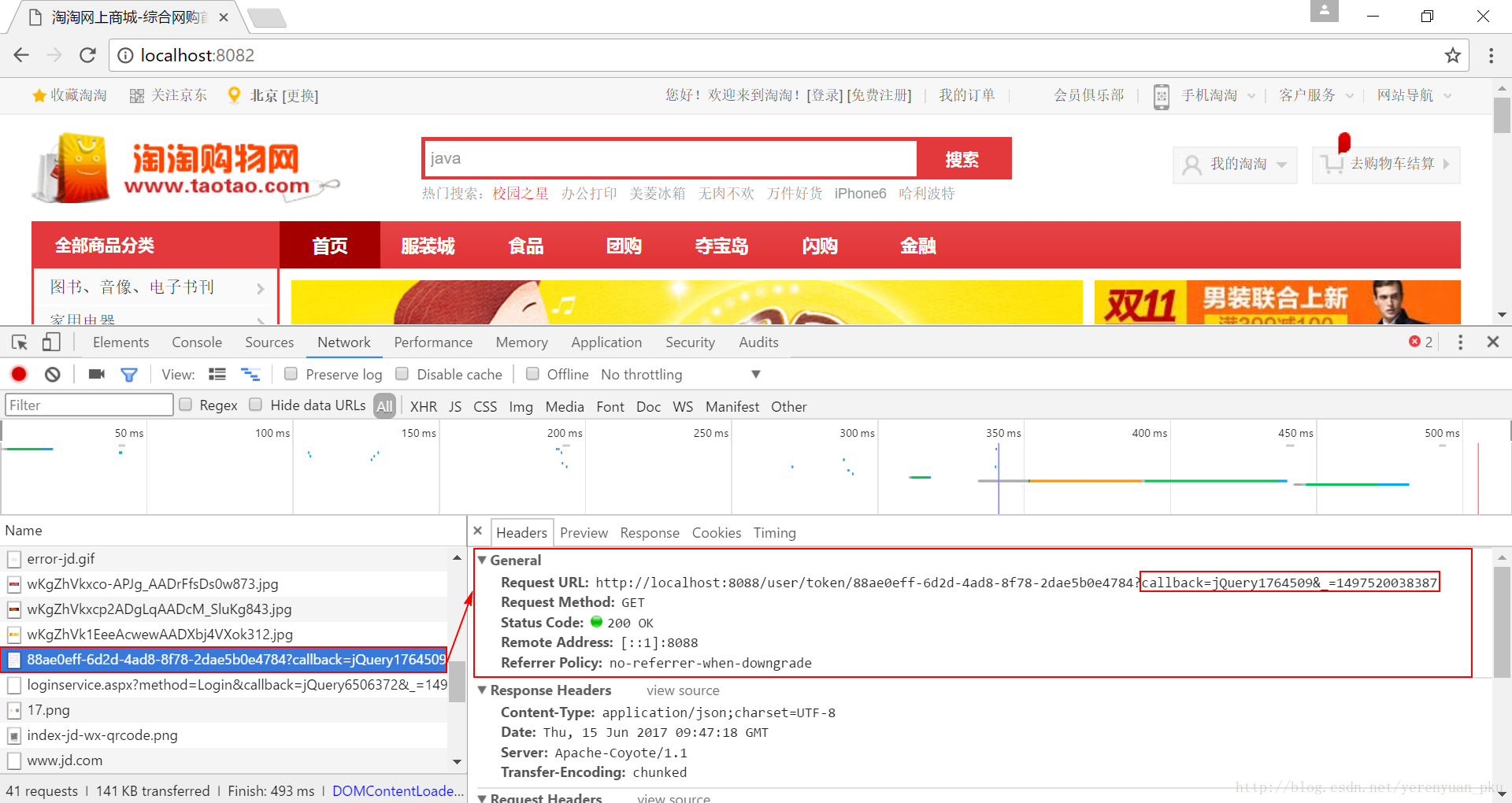Screen dimensions: 1512x803
Task: Reload the page with refresh icon
Action: point(87,55)
